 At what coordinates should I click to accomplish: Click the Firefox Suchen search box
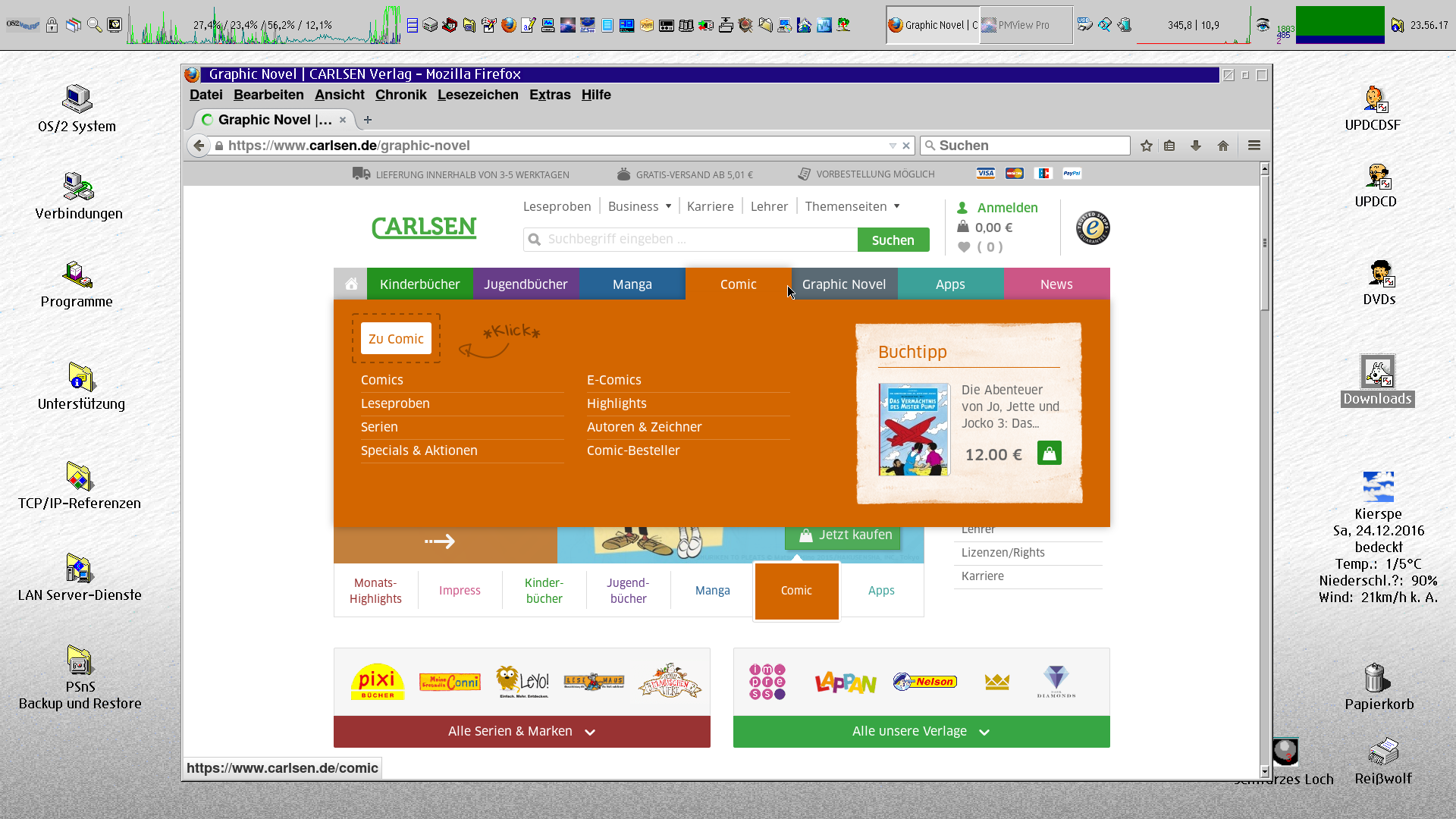(x=1025, y=146)
